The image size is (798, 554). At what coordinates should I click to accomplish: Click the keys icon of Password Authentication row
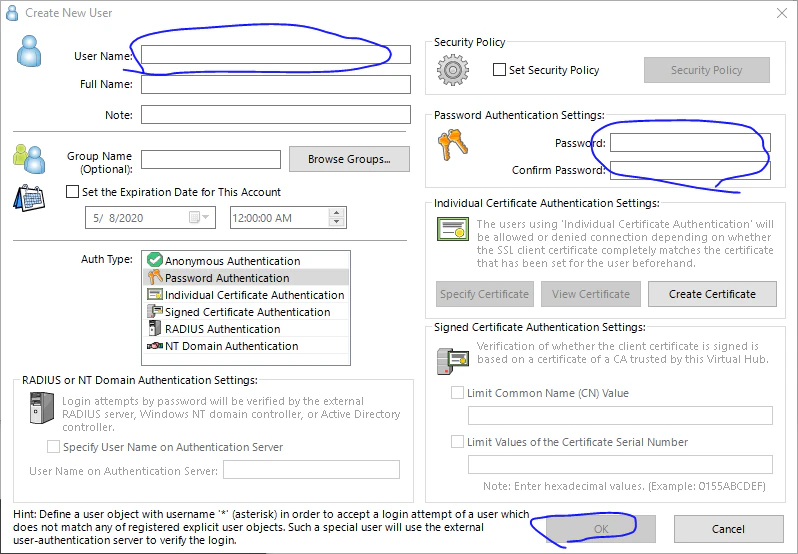[x=155, y=277]
